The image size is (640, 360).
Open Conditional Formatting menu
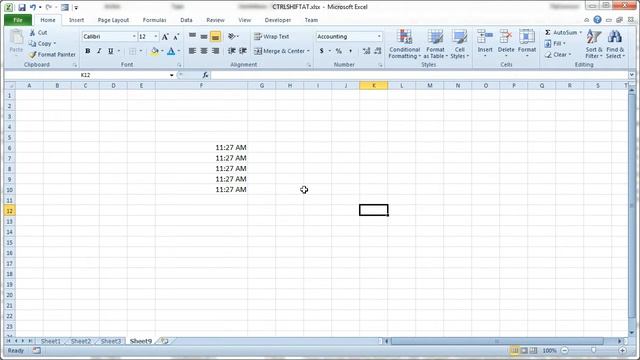point(404,44)
